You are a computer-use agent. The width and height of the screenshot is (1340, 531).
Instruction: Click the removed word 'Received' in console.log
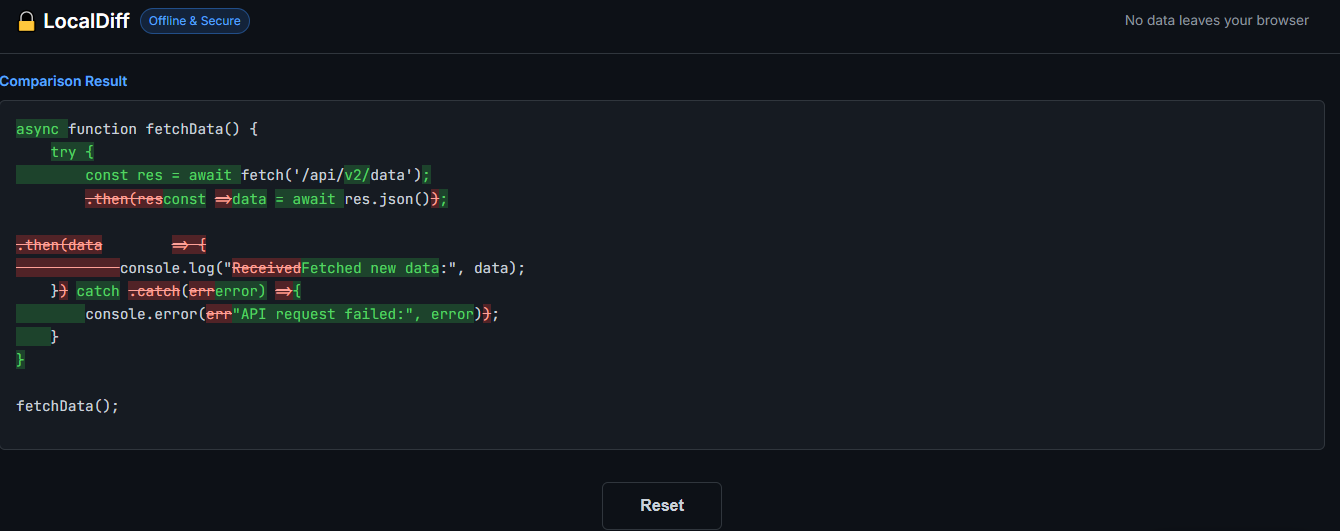click(x=266, y=268)
